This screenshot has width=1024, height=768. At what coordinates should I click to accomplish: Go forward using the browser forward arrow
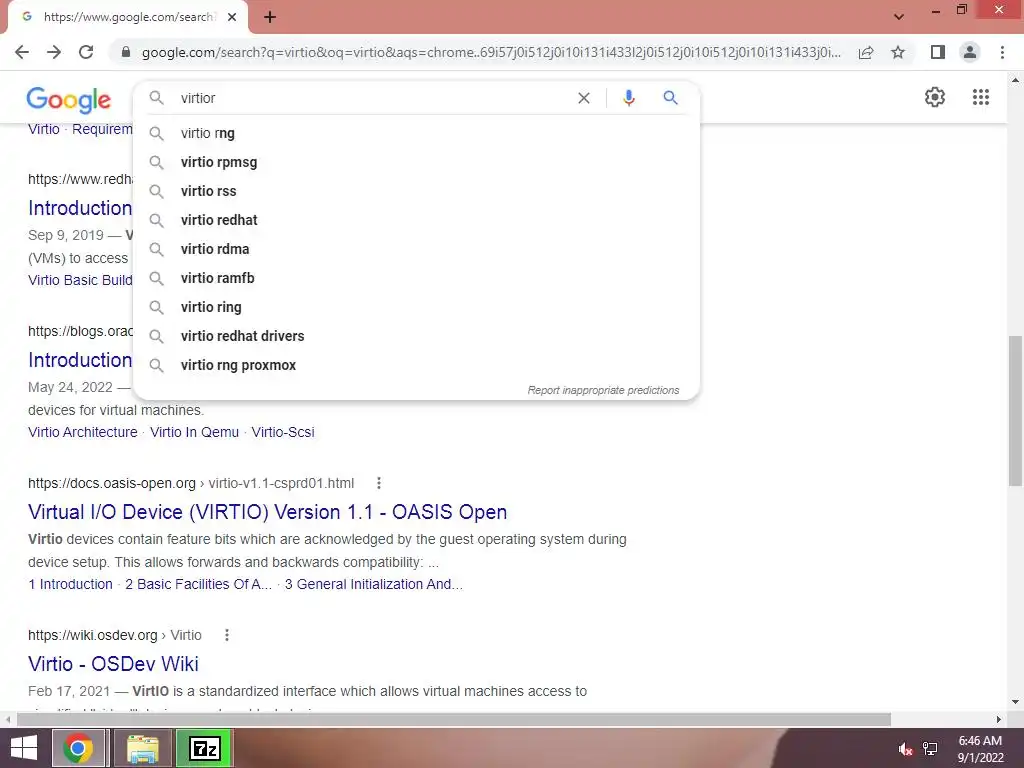point(54,52)
